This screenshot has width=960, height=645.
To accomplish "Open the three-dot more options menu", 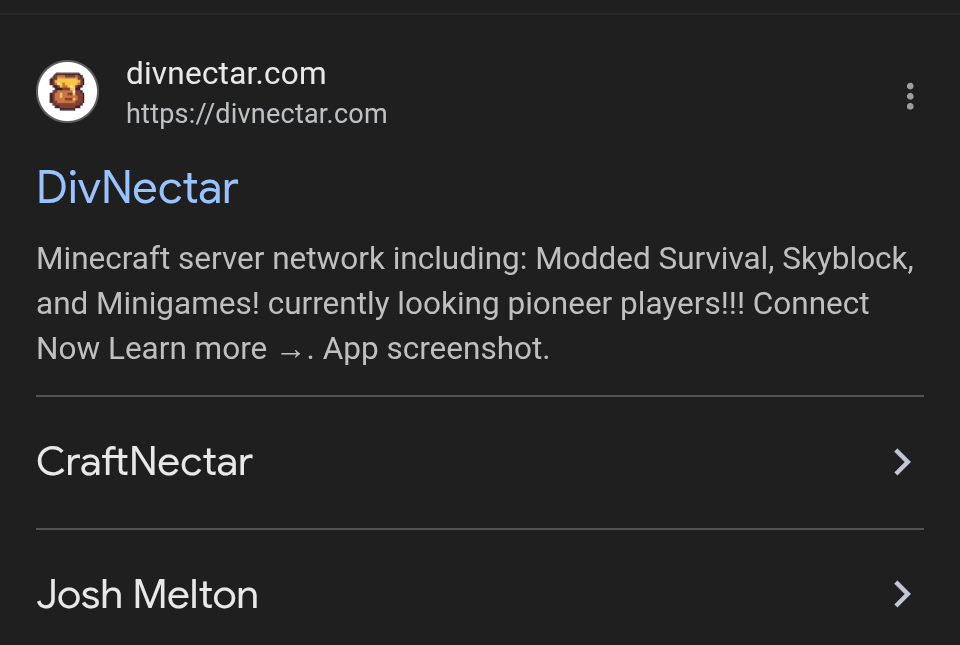I will click(909, 96).
